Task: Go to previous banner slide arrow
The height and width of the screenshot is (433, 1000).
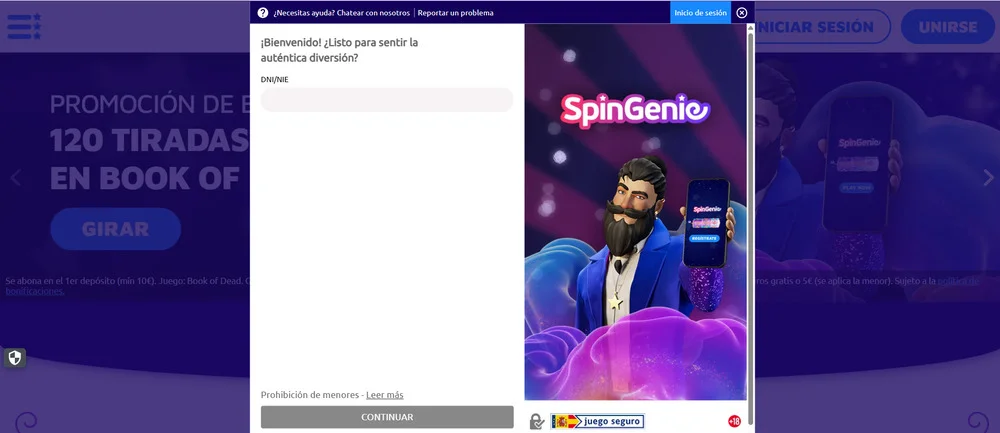Action: [x=16, y=178]
